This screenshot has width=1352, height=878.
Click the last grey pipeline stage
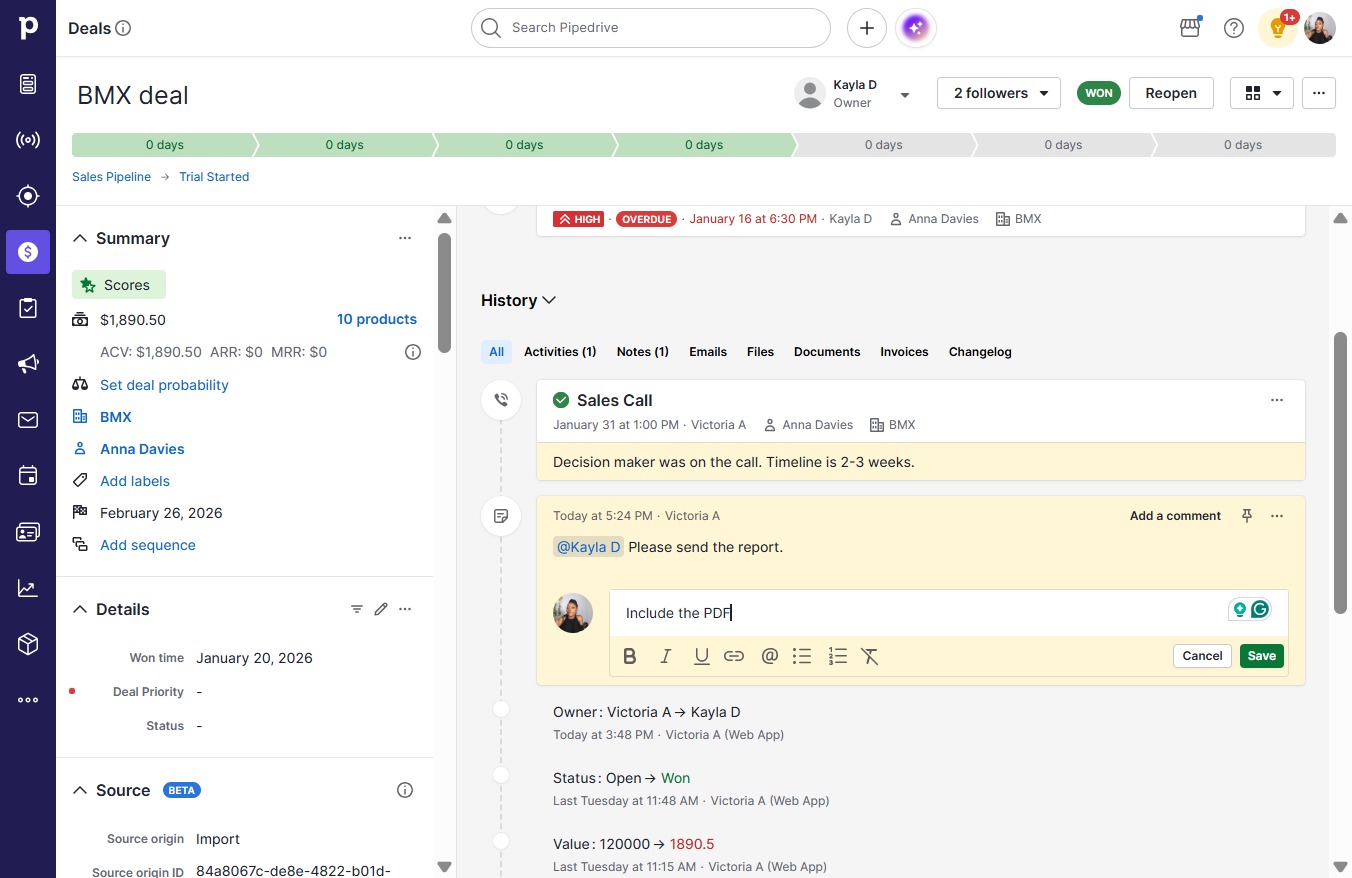coord(1243,145)
